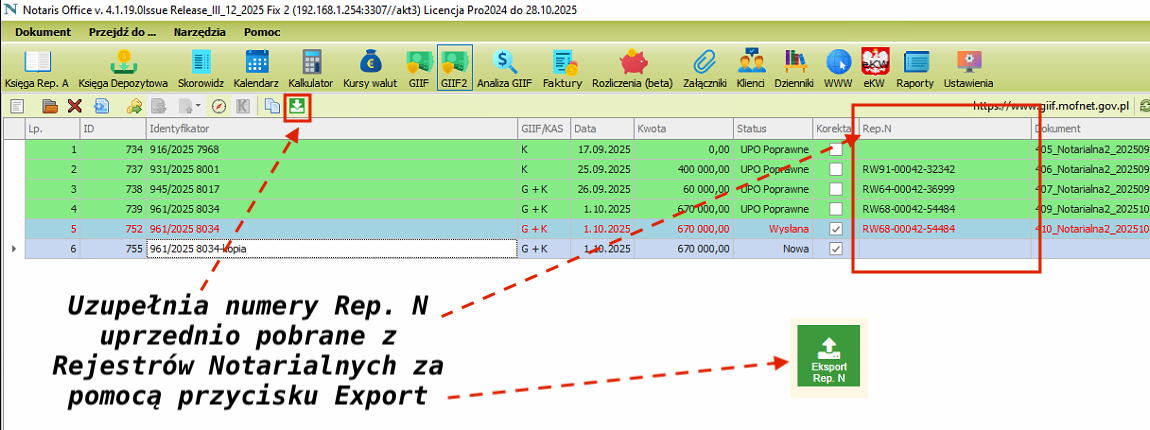This screenshot has height=430, width=1150.
Task: Click the Faktury toolbar icon
Action: [562, 67]
